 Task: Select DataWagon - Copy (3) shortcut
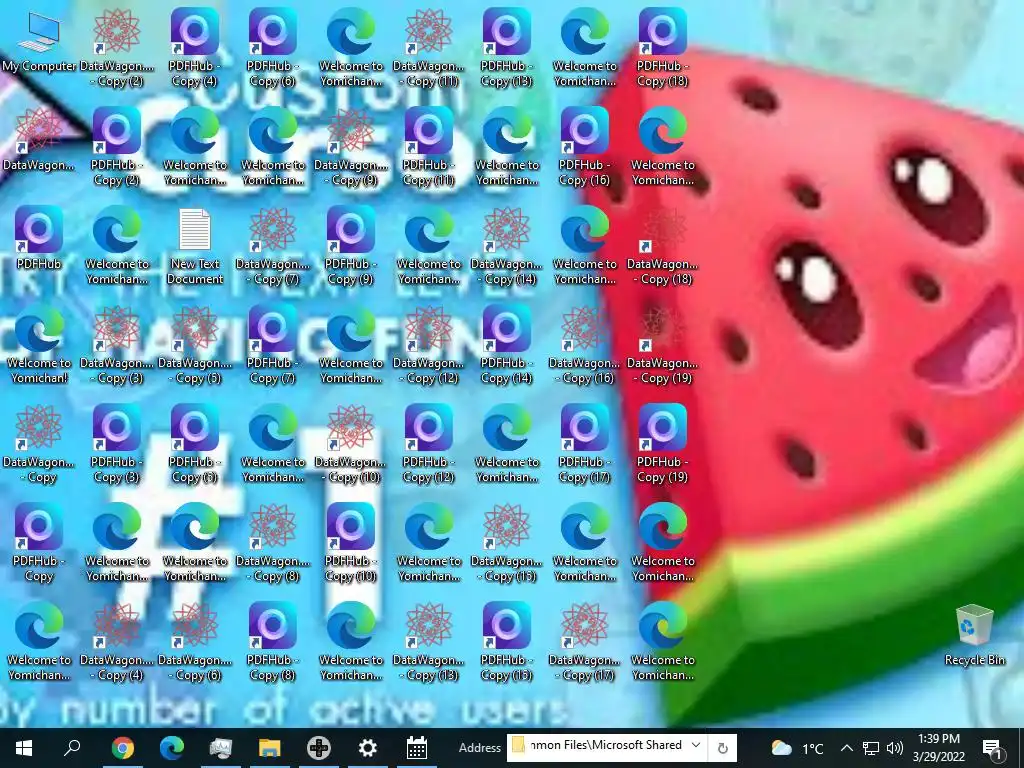[117, 346]
